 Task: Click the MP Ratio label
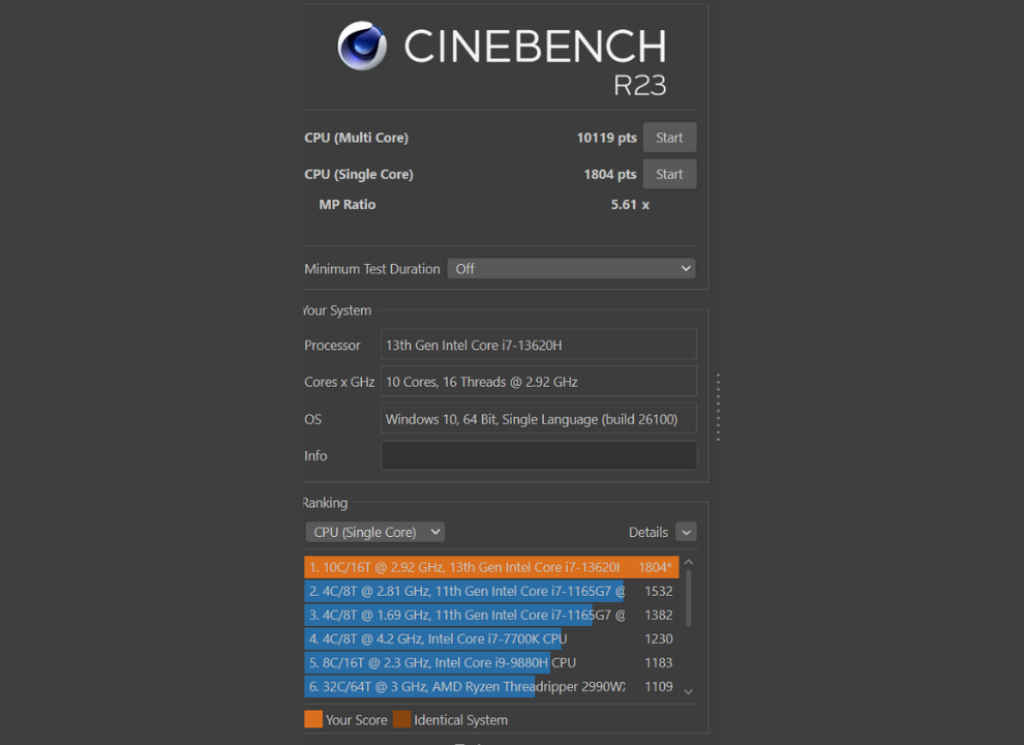(x=347, y=204)
